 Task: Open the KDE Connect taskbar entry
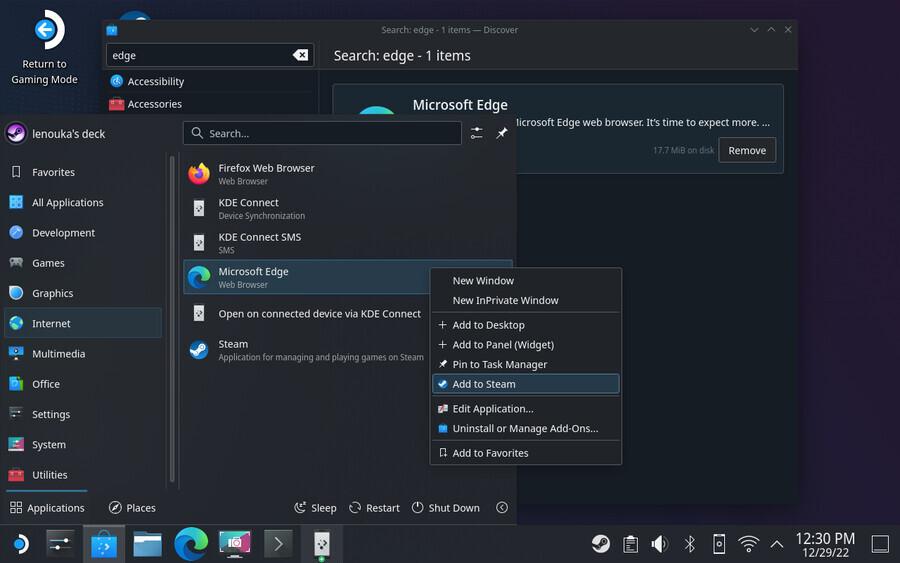322,543
